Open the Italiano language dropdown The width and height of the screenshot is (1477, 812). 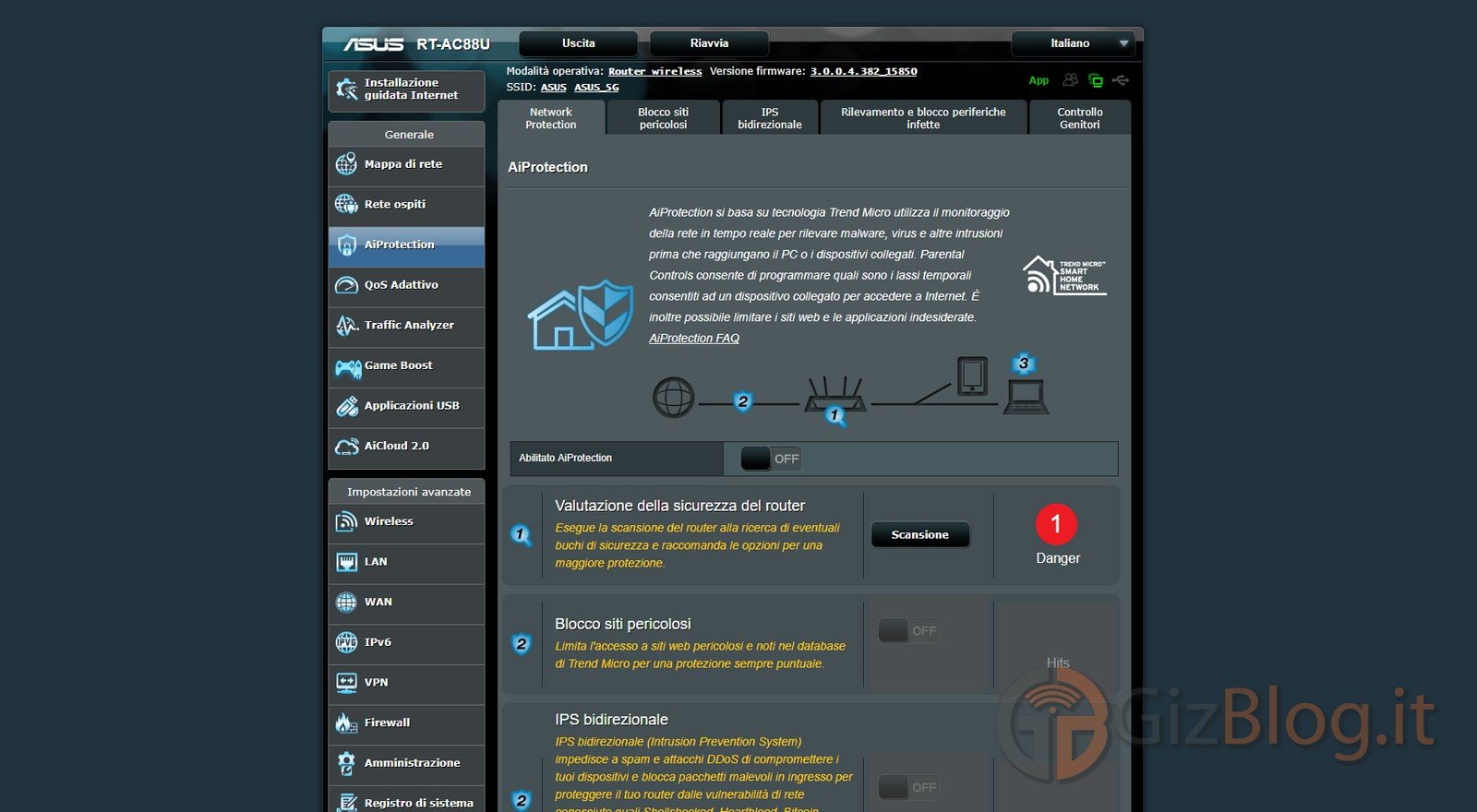point(1072,43)
